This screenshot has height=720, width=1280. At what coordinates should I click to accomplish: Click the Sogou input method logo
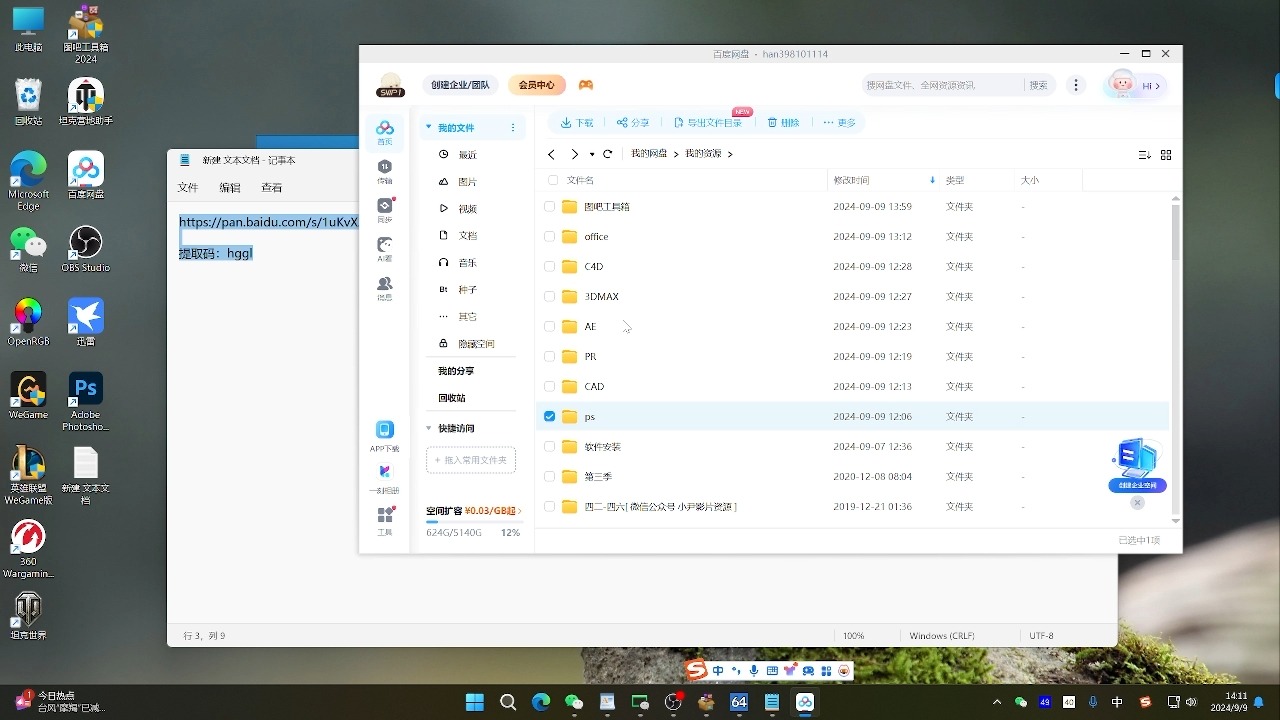pyautogui.click(x=696, y=670)
